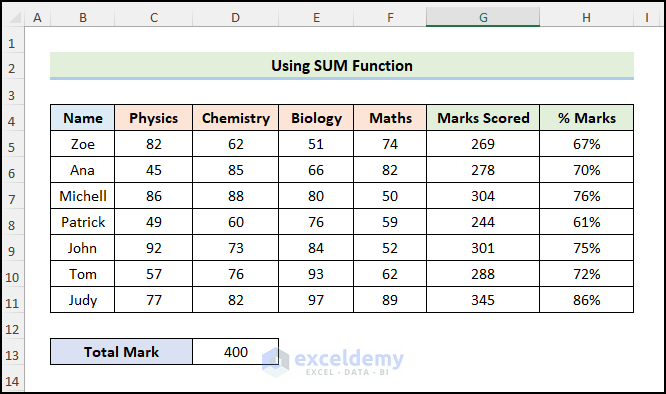The image size is (666, 394).
Task: Select column C header
Action: click(x=153, y=17)
